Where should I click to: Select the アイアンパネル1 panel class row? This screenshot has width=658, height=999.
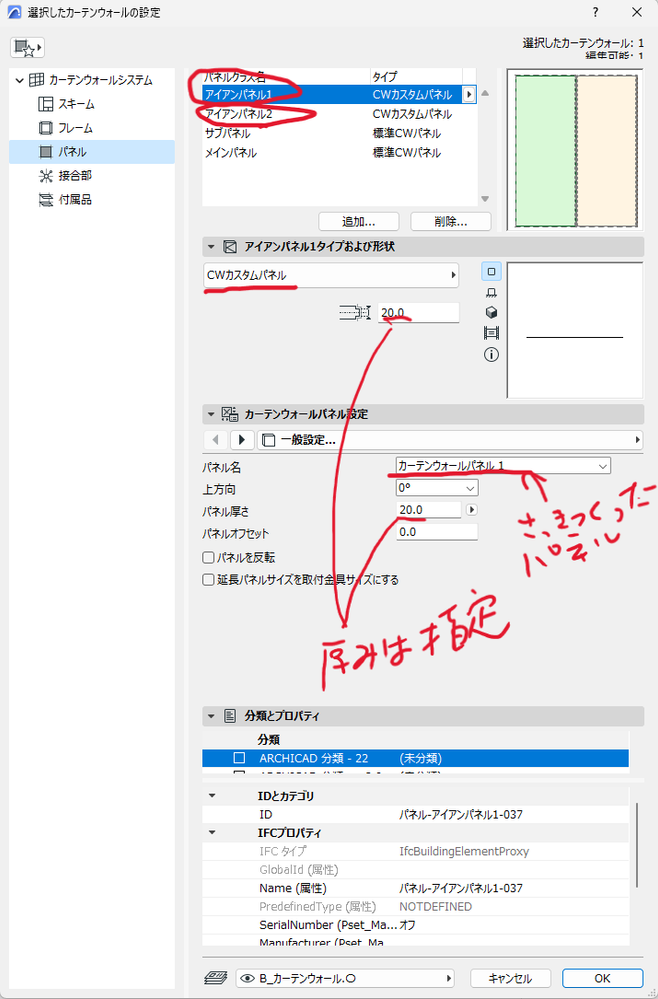coord(332,94)
